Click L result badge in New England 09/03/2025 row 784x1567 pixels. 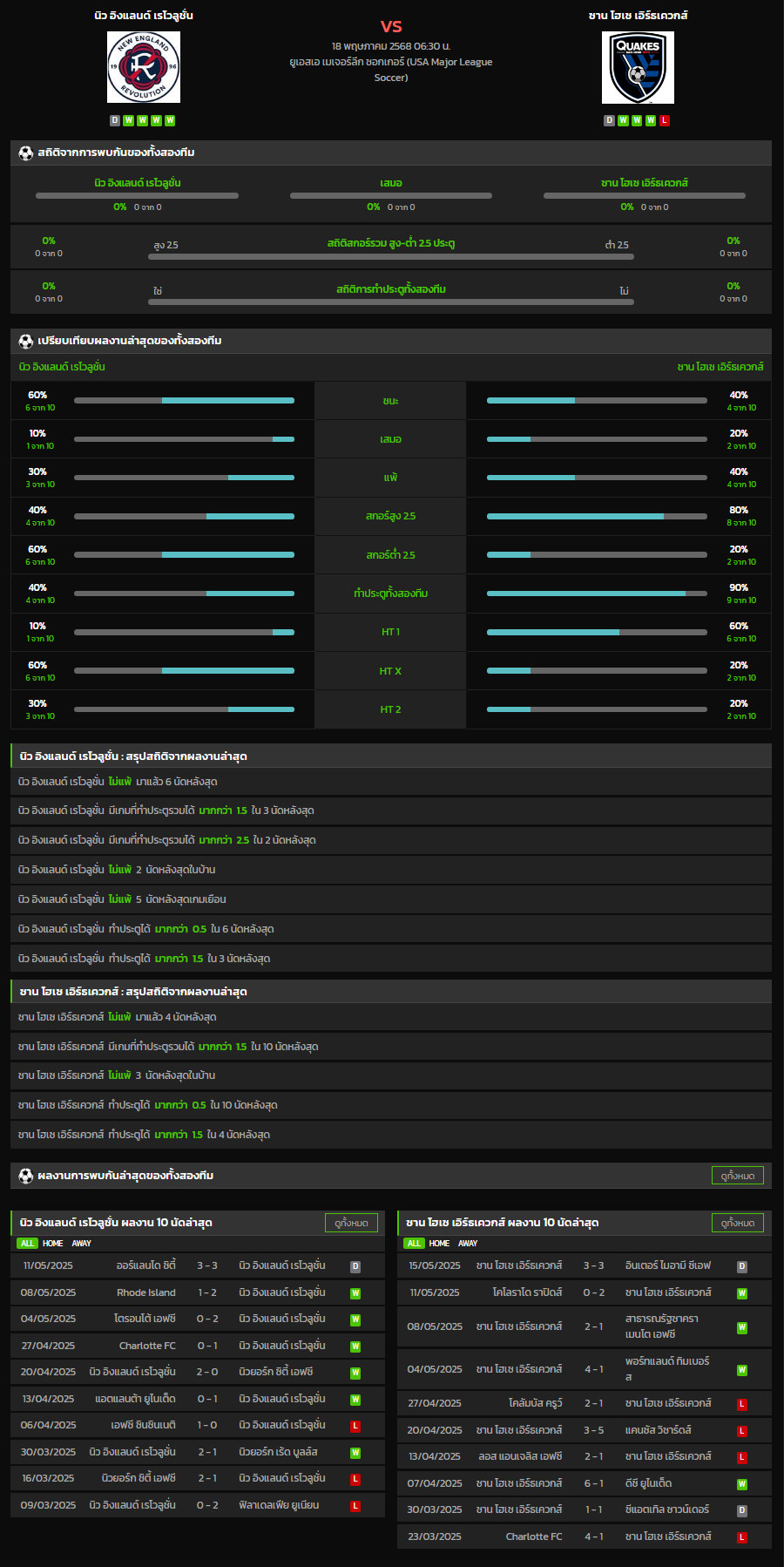355,1506
